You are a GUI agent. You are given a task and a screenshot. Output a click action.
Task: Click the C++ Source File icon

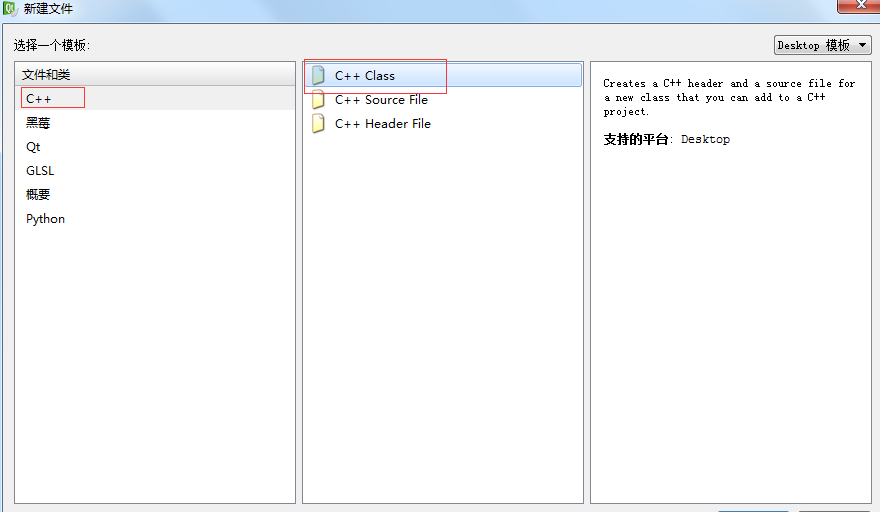tap(318, 99)
